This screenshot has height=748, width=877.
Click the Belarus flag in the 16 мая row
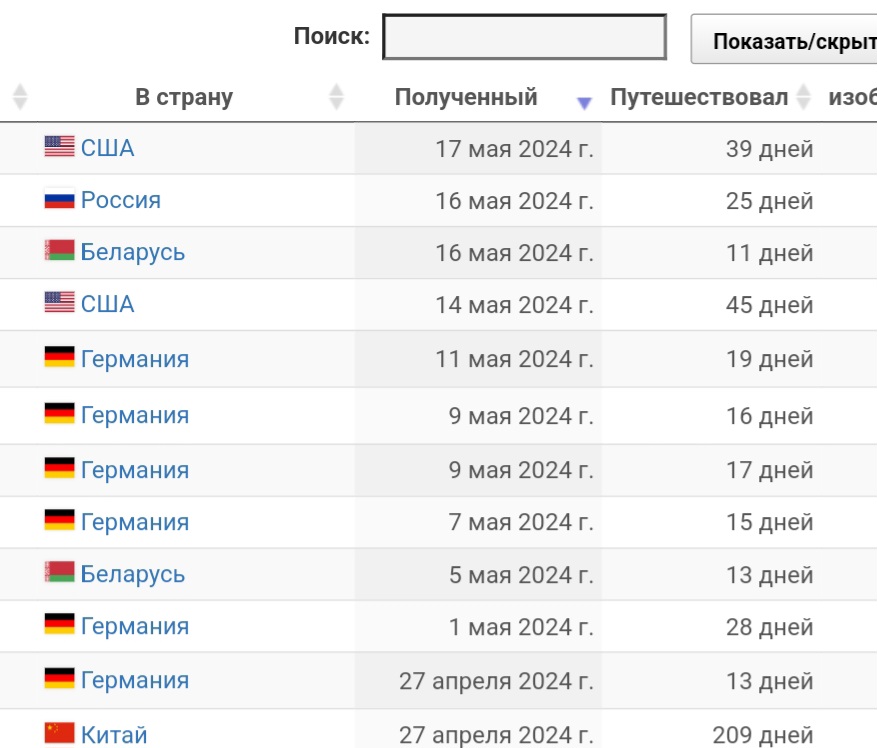coord(59,251)
